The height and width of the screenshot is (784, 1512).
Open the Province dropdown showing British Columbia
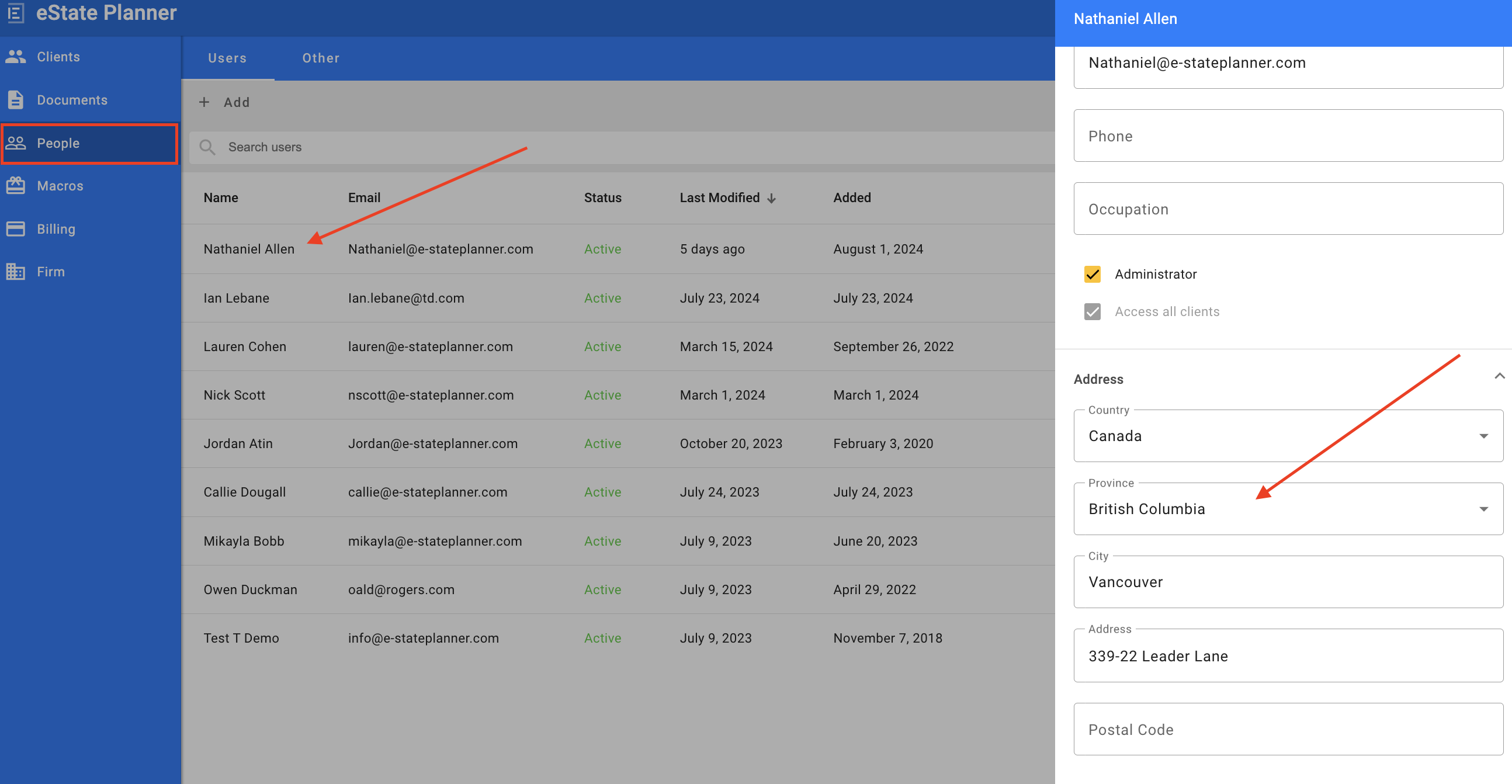pos(1288,509)
